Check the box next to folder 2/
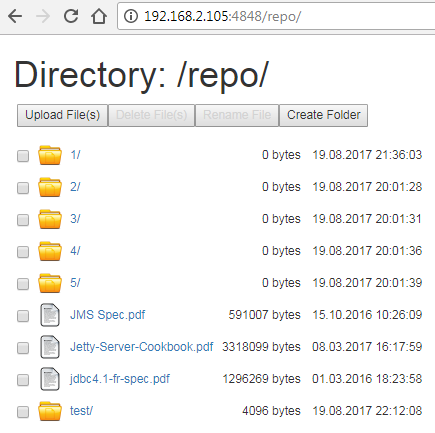This screenshot has height=433, width=435. coord(23,188)
